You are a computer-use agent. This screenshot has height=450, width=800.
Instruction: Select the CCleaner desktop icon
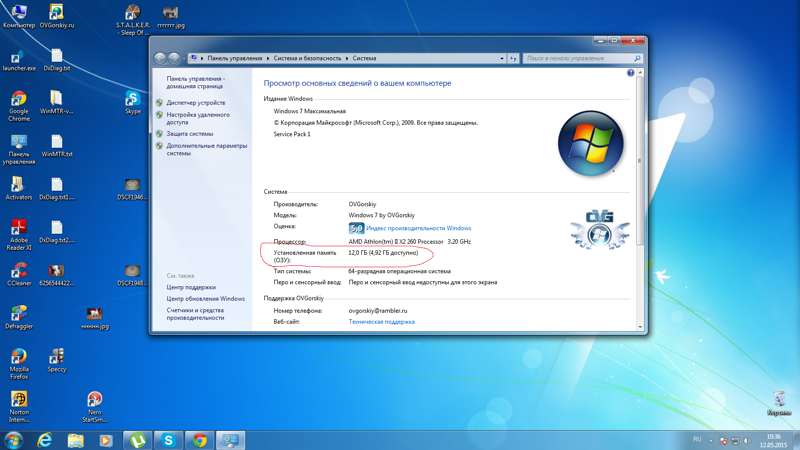point(19,274)
